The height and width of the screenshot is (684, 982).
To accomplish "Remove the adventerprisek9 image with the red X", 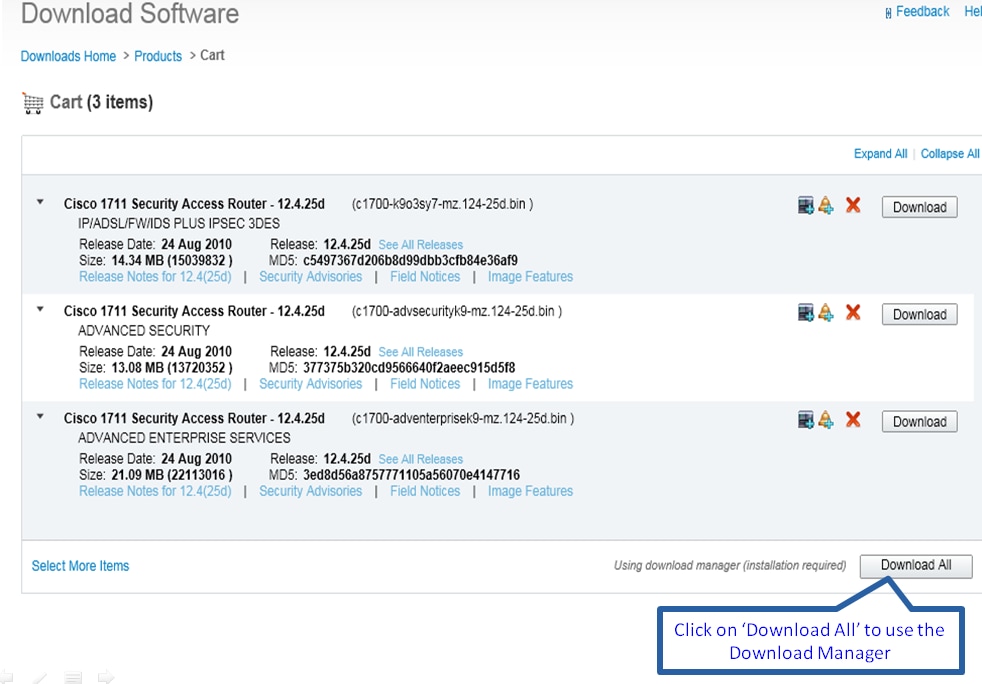I will (x=852, y=419).
